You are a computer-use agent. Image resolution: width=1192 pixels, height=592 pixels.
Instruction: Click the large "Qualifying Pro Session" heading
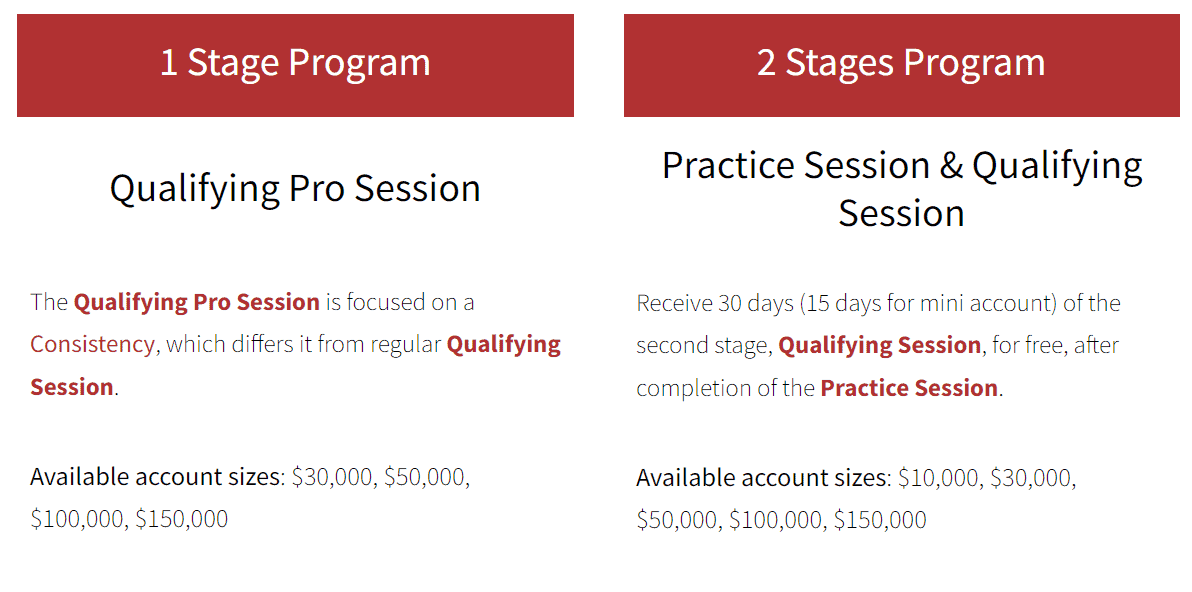click(x=295, y=189)
